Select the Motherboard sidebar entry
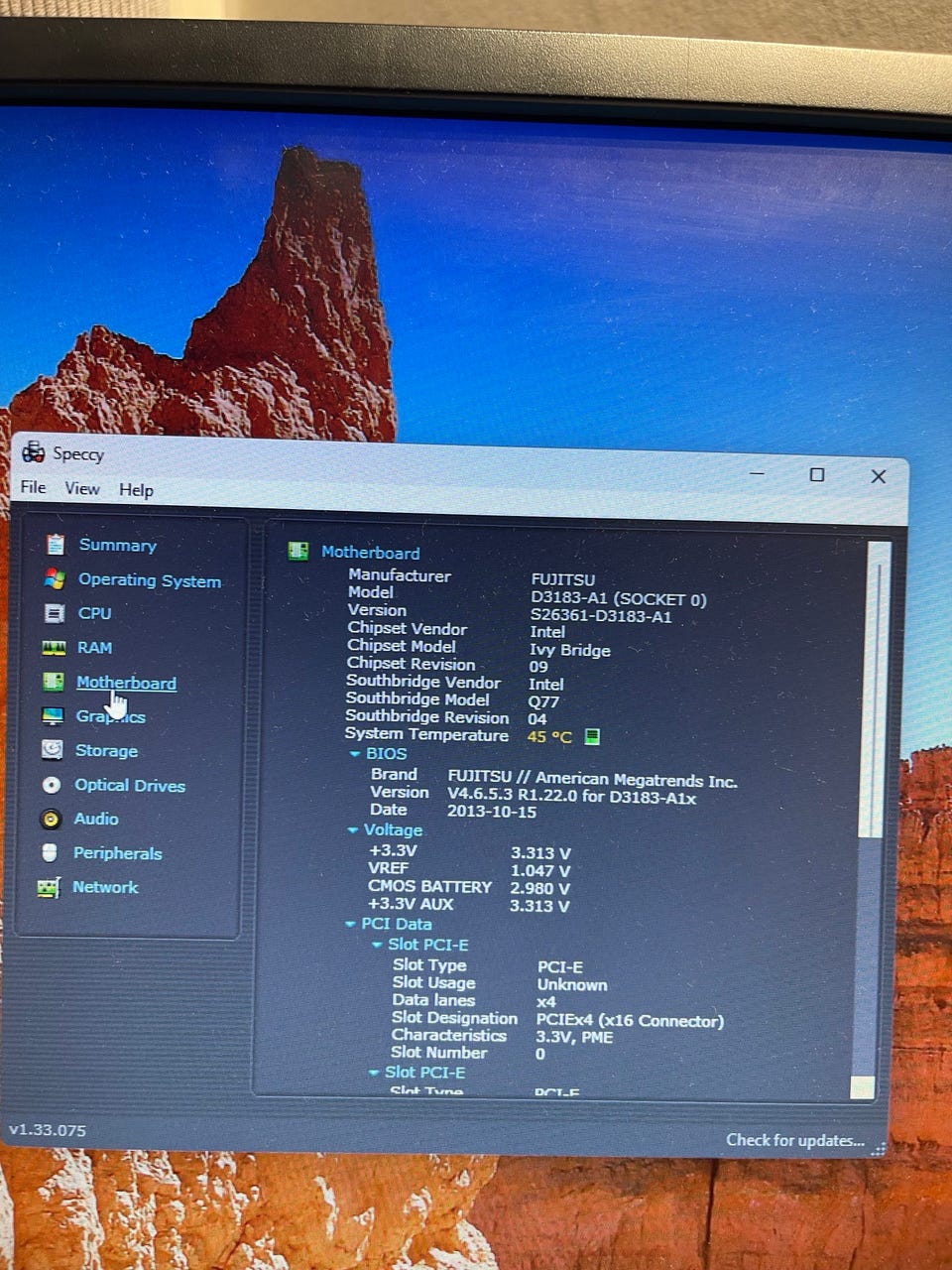The width and height of the screenshot is (952, 1270). coord(127,683)
